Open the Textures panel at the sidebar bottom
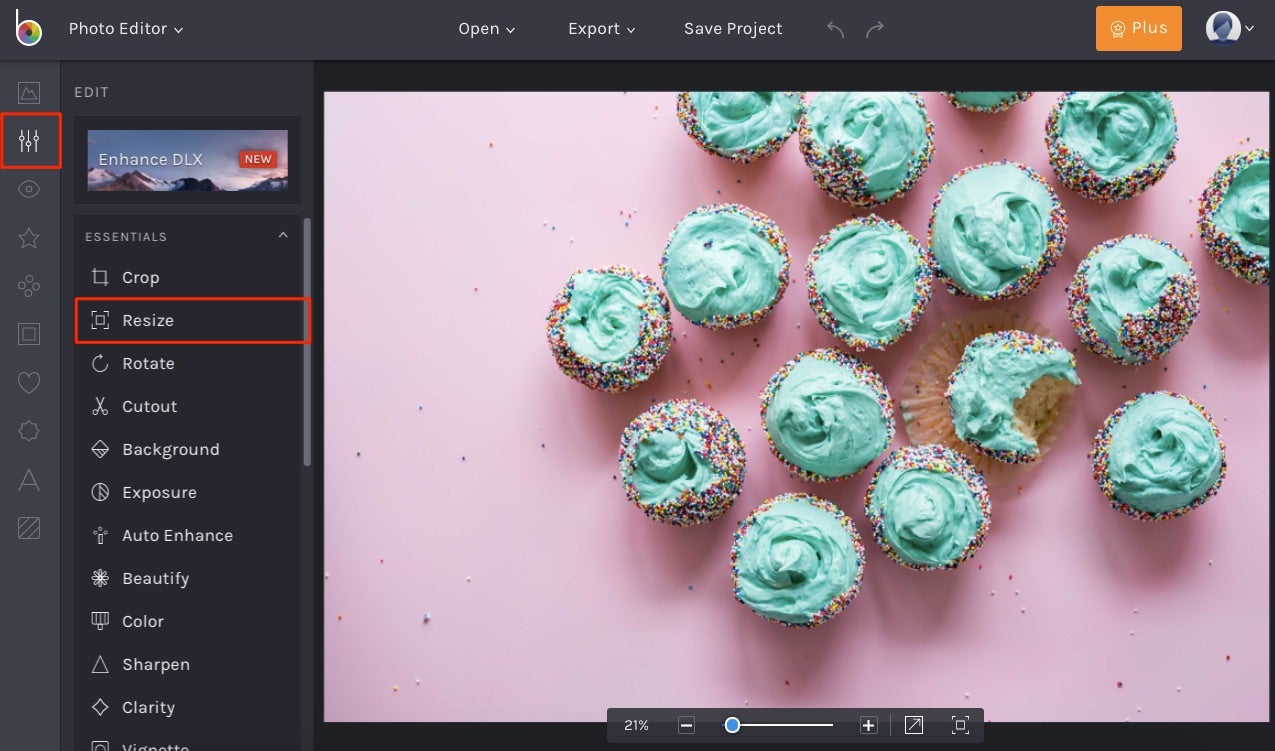Screen dimensions: 1275x751 point(29,528)
